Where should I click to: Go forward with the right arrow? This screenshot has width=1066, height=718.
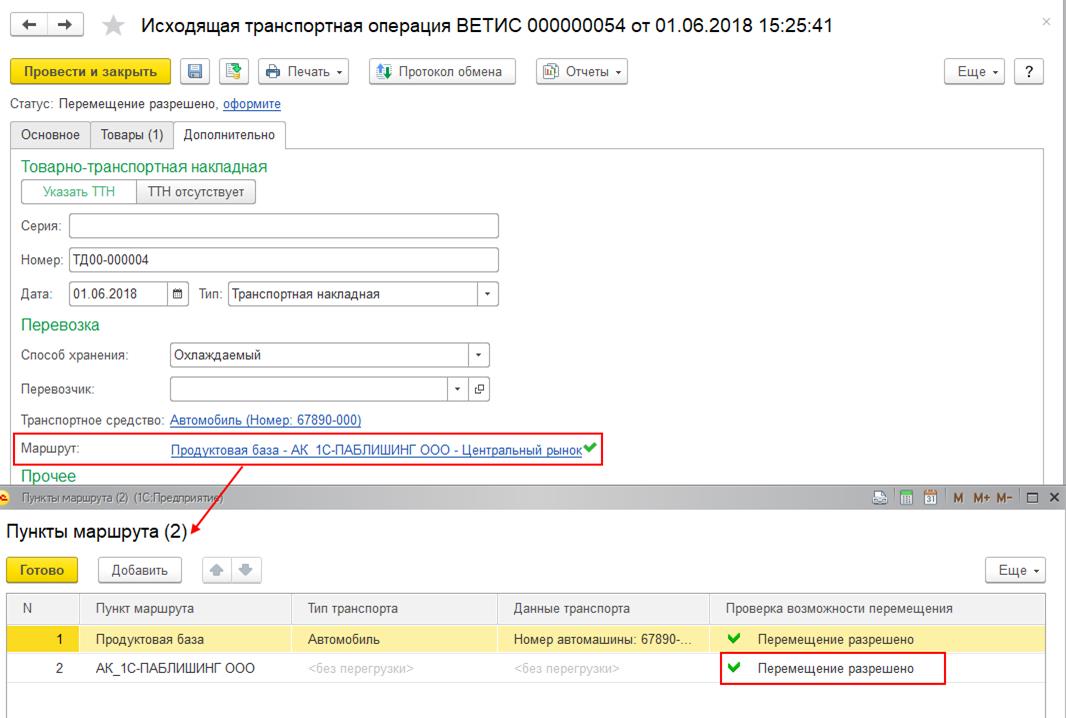coord(65,25)
